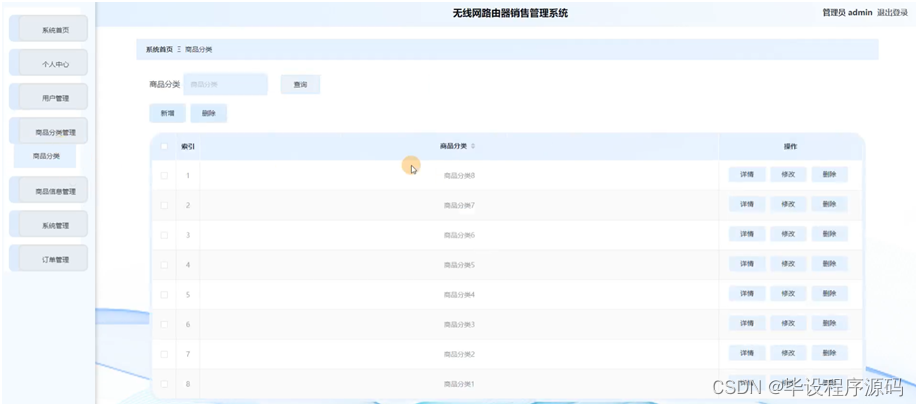Check the checkbox for row 商品分类8
918x406 pixels.
(164, 175)
